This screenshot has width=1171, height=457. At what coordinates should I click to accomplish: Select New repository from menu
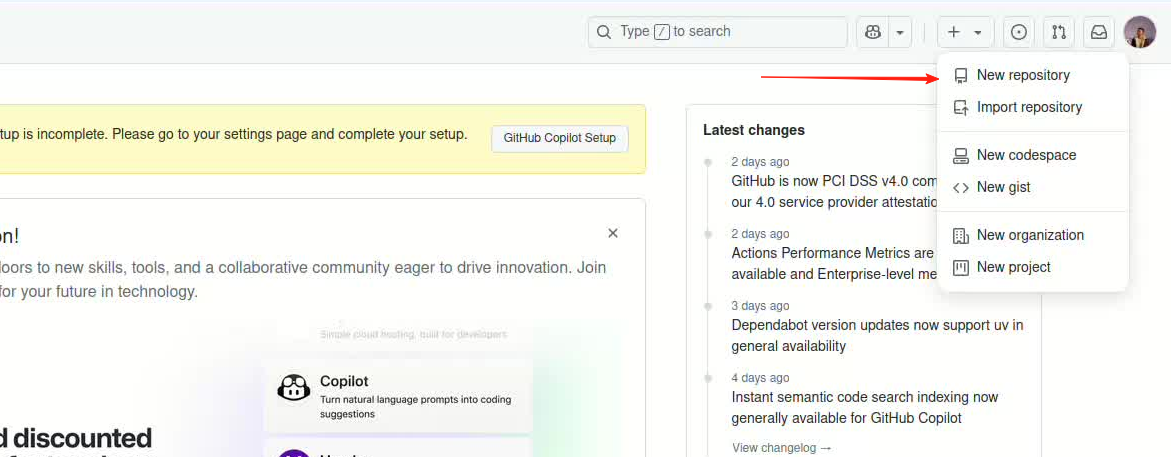pyautogui.click(x=1032, y=75)
